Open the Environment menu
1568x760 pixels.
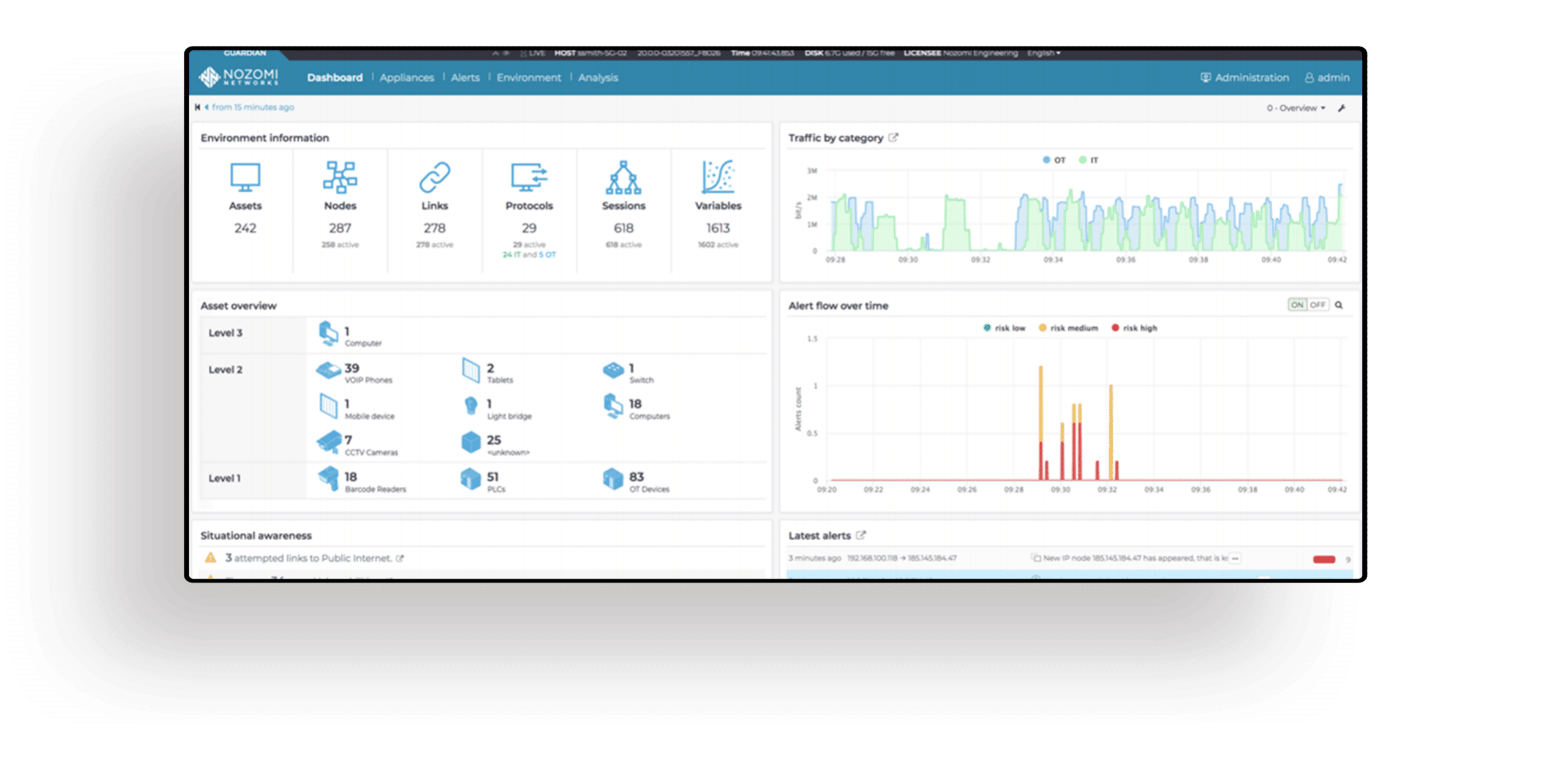click(x=529, y=78)
